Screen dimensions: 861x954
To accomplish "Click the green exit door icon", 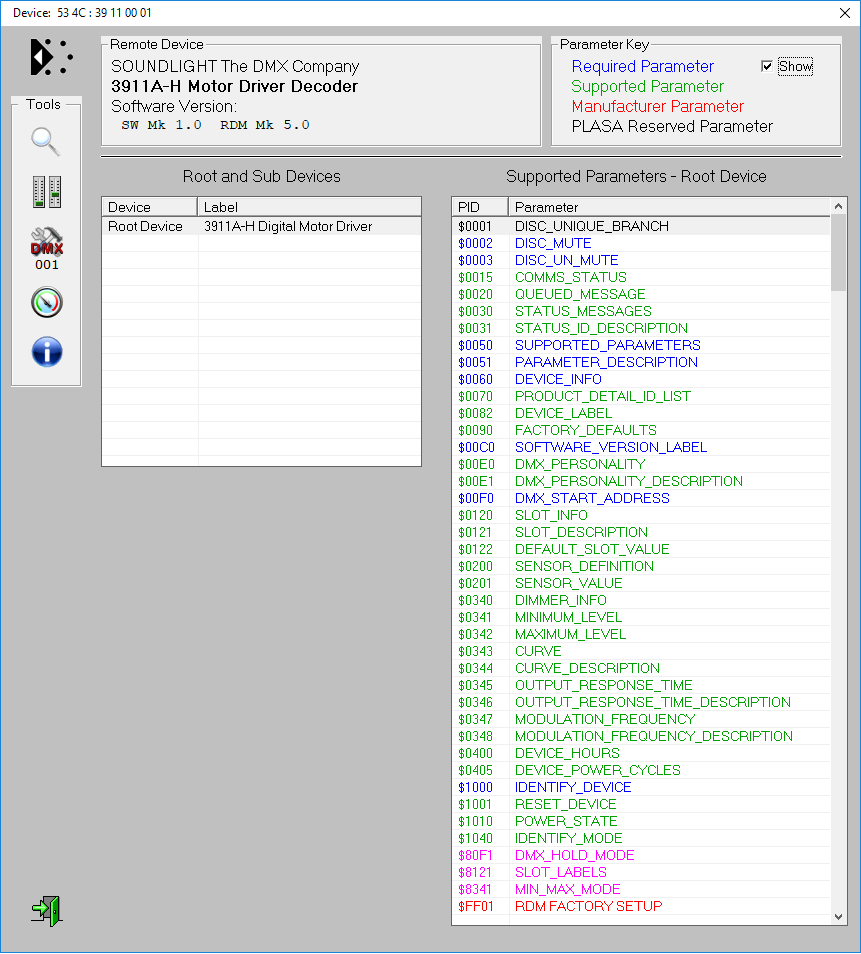I will pyautogui.click(x=46, y=909).
